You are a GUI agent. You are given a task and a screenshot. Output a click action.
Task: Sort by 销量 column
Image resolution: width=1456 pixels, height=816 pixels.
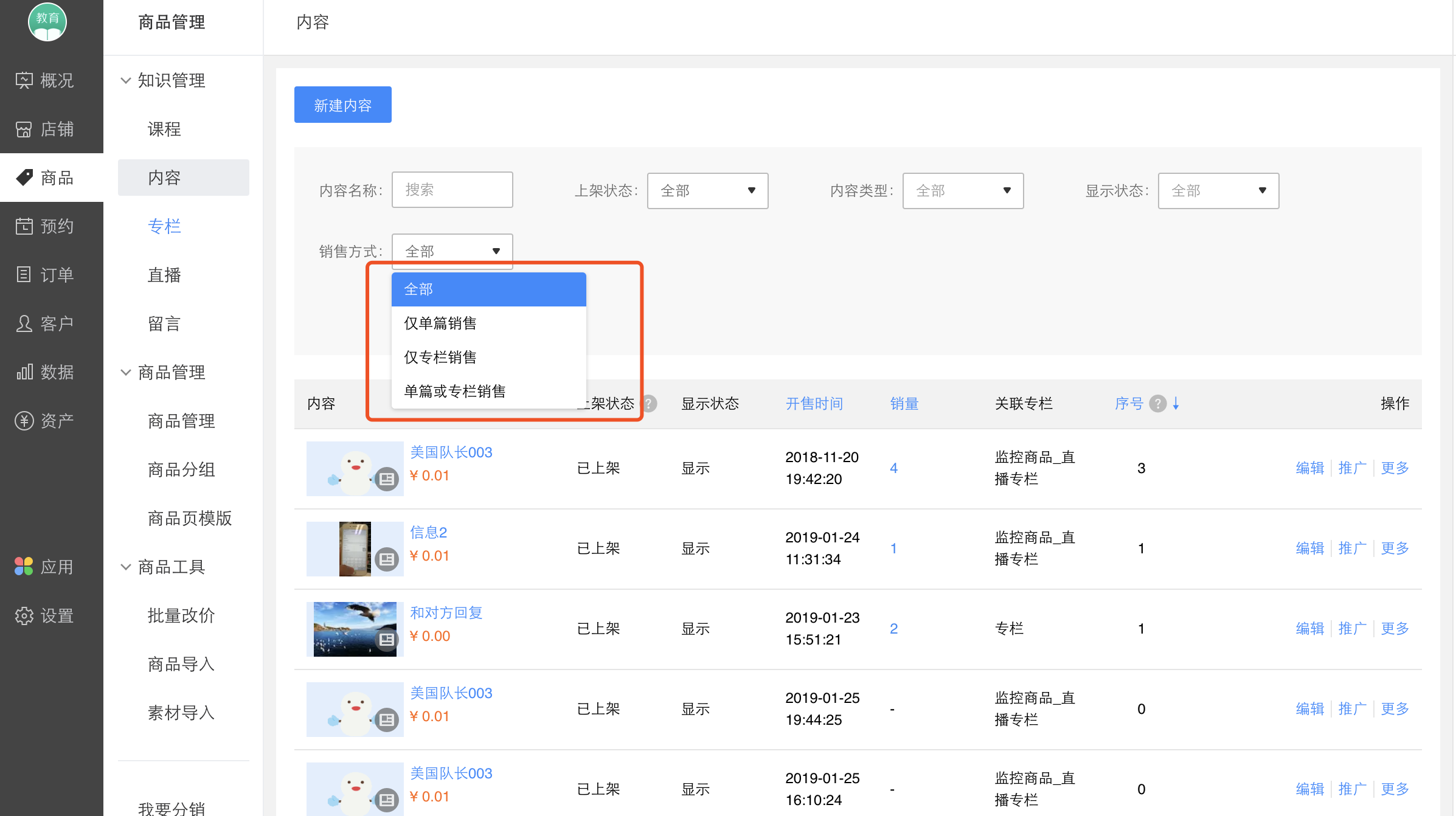[x=904, y=404]
